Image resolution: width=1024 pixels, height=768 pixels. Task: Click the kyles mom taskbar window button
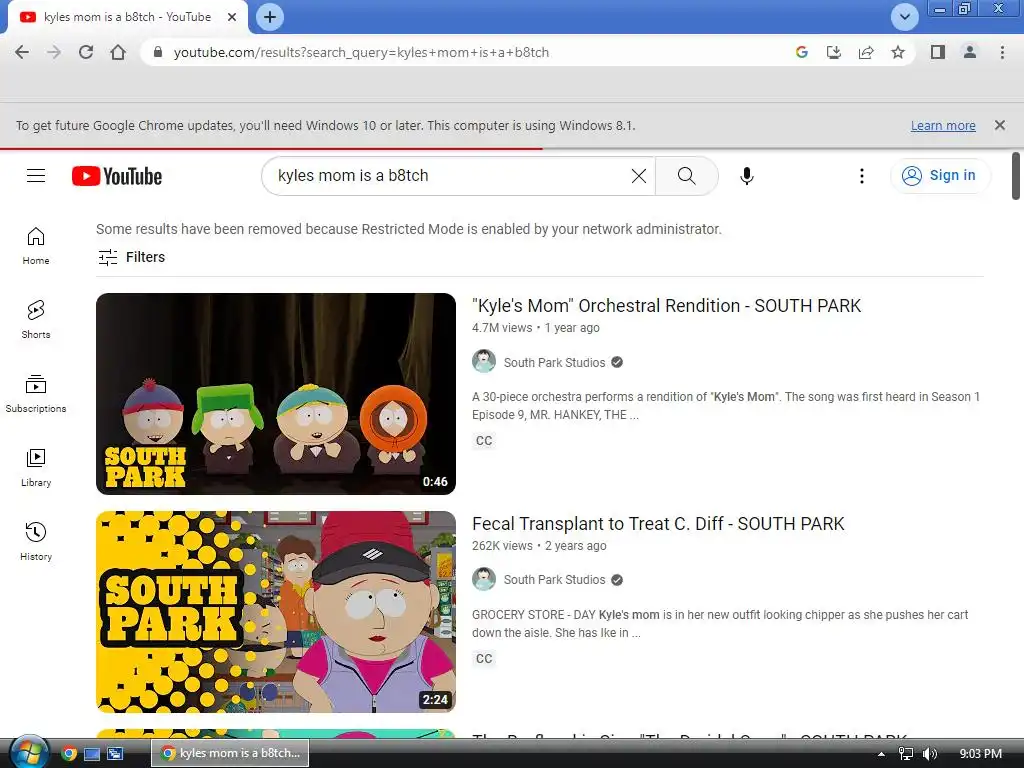point(231,753)
